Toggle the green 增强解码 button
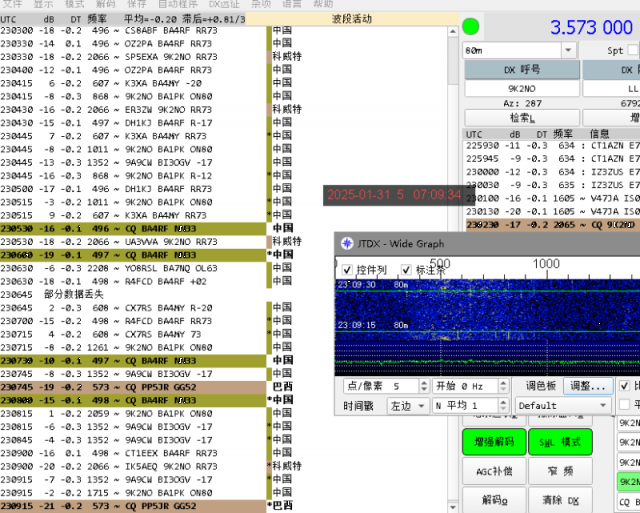This screenshot has height=513, width=640. (494, 442)
